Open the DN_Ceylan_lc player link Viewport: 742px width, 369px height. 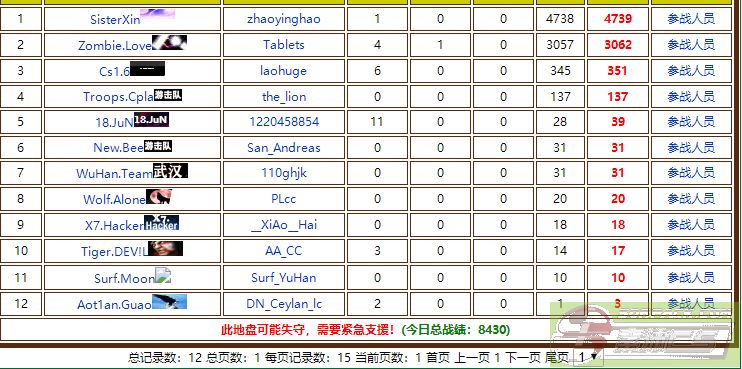(x=283, y=304)
